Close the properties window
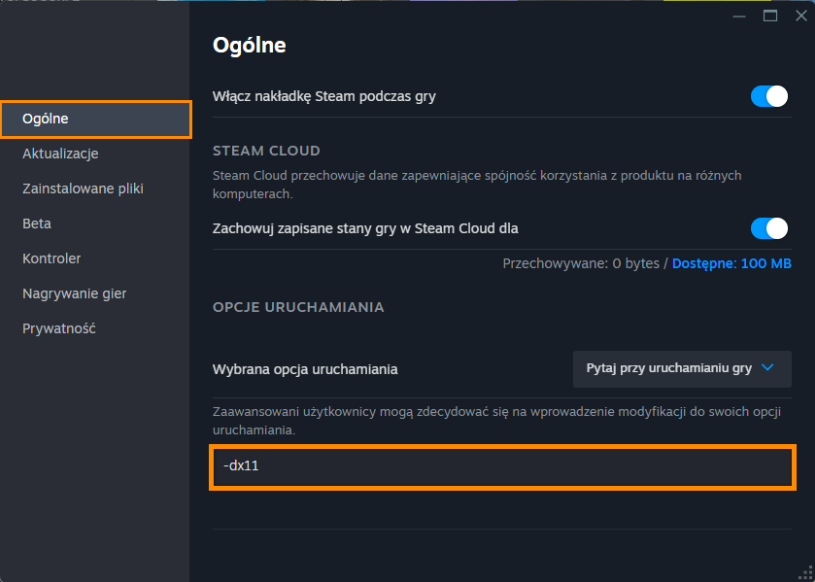This screenshot has height=582, width=815. pos(801,16)
